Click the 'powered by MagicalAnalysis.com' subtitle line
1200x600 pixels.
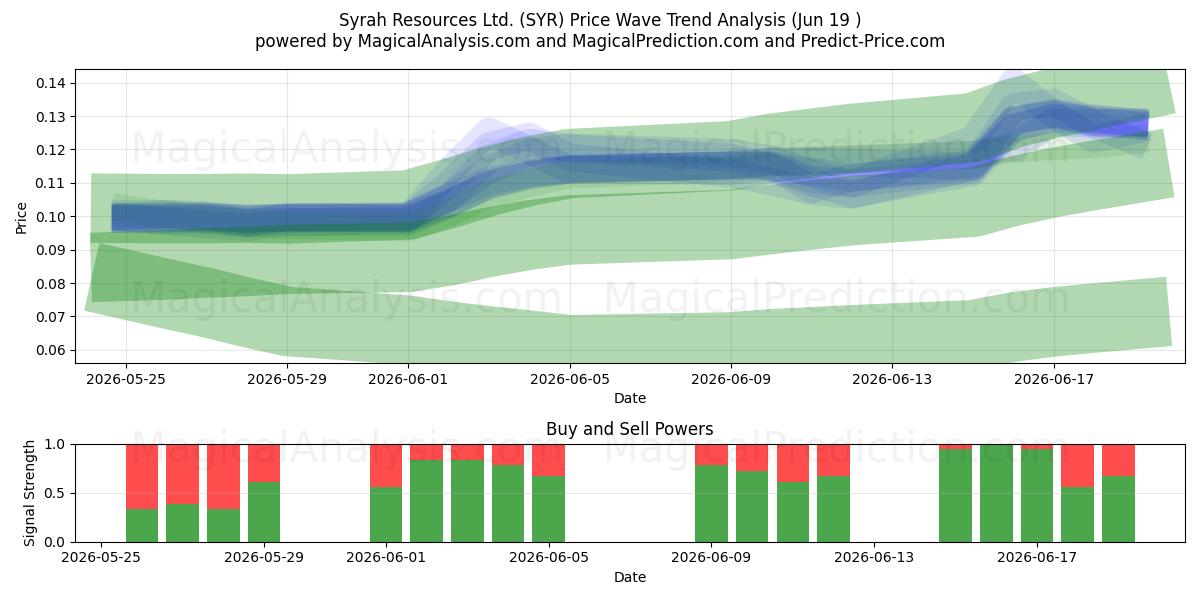tap(600, 41)
